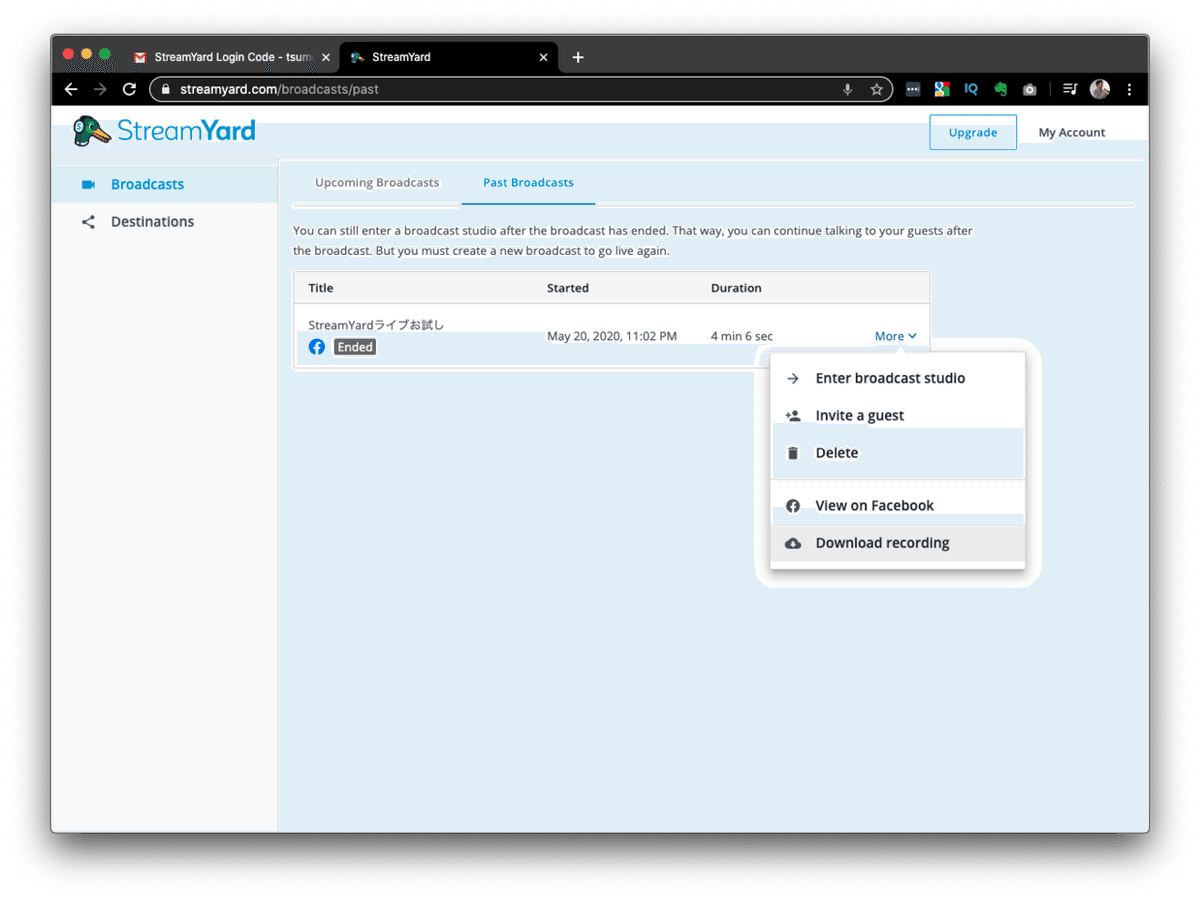Screen dimensions: 1200x900
Task: Close the StreamYard browser tab
Action: point(544,57)
